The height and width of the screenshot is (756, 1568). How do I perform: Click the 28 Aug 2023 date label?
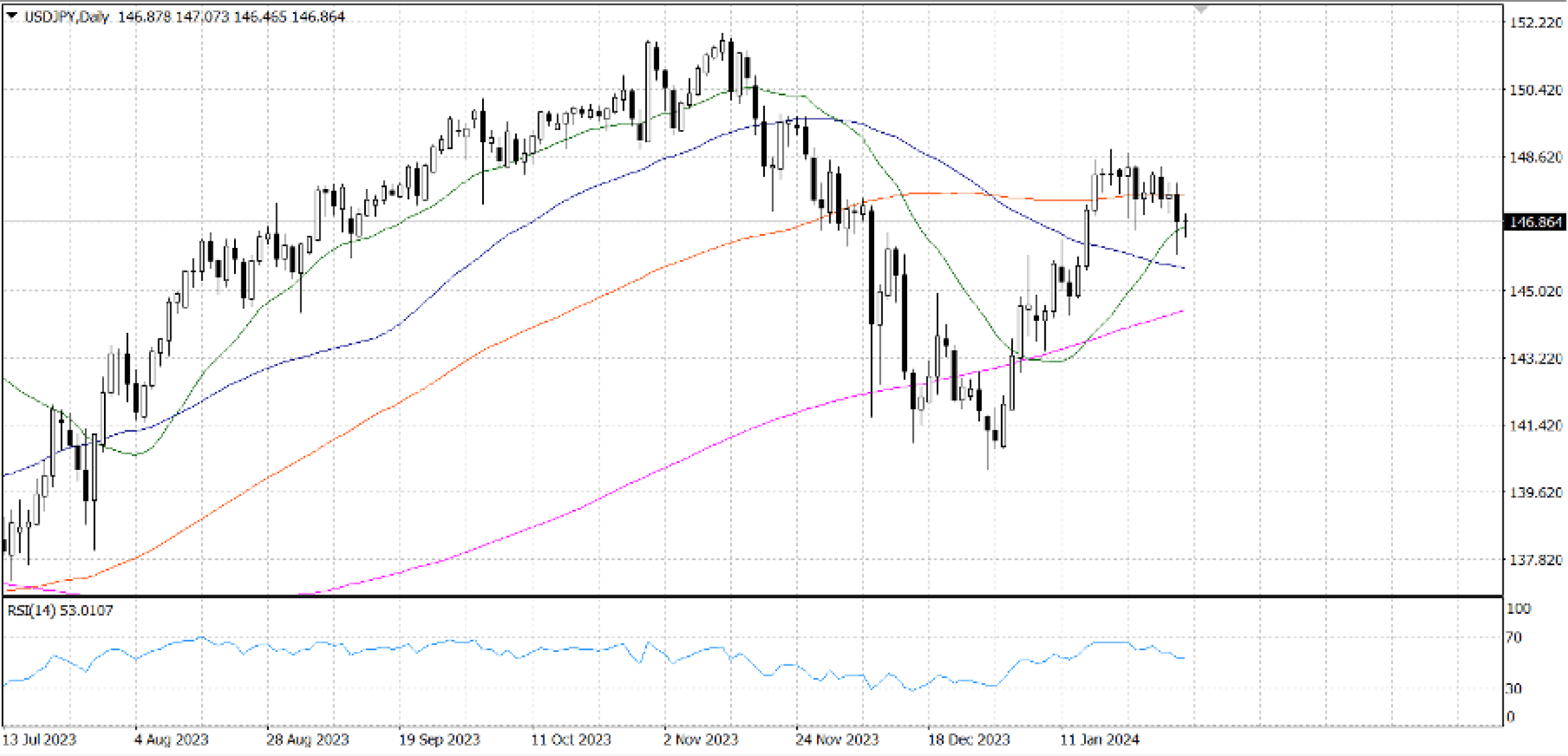click(x=308, y=740)
